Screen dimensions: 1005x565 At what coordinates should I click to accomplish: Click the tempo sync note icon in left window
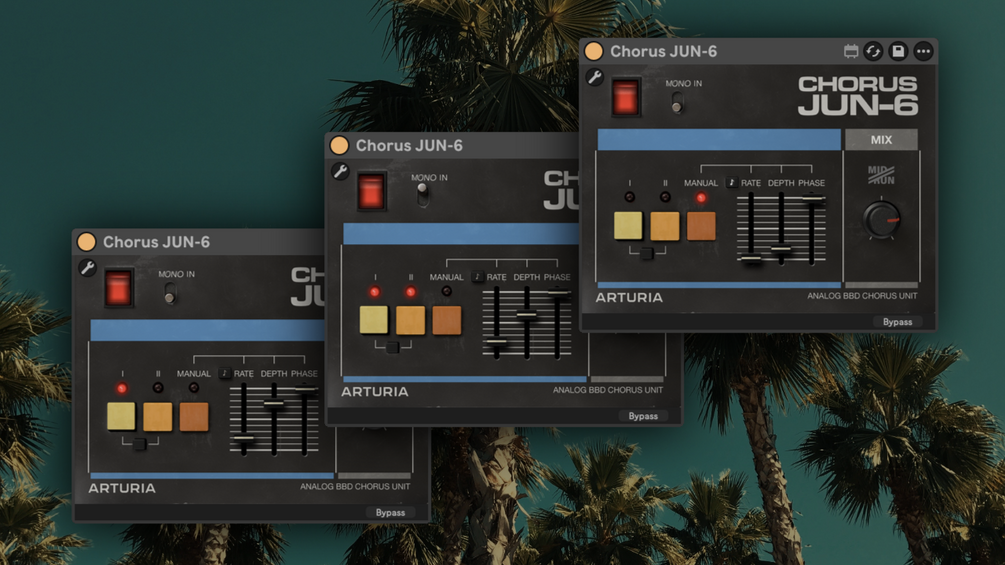coord(224,373)
